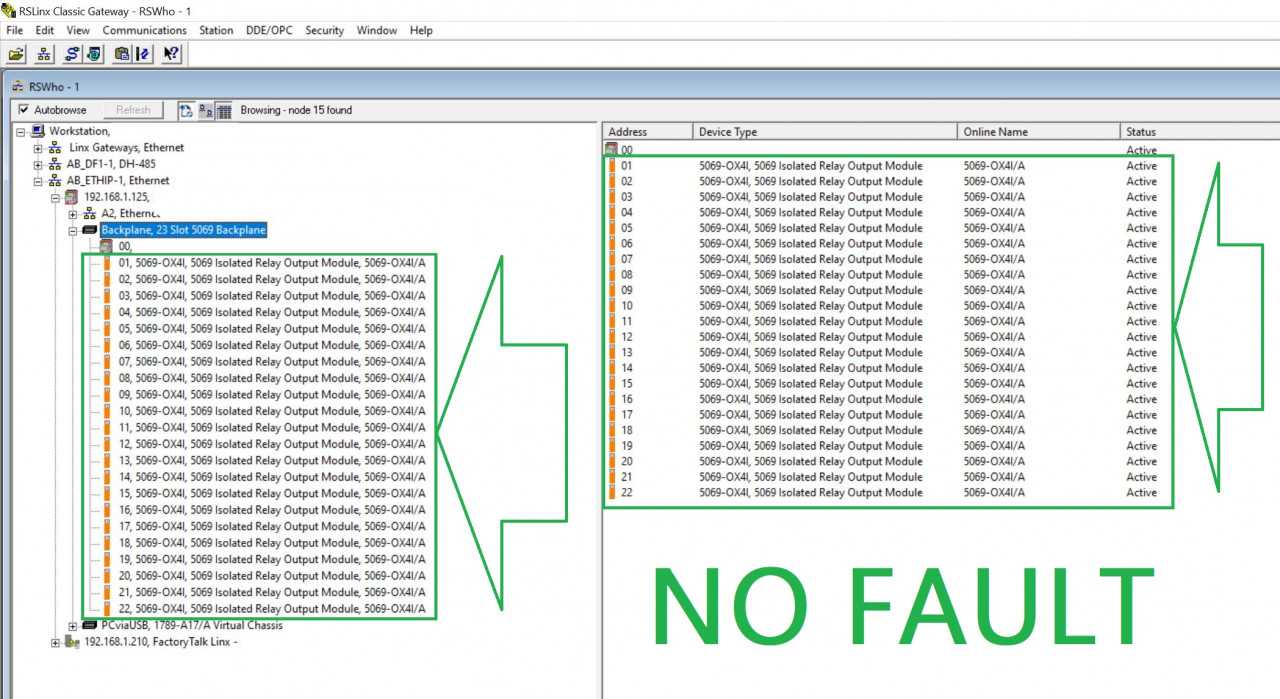Open the Communications menu
The image size is (1280, 699).
click(144, 30)
